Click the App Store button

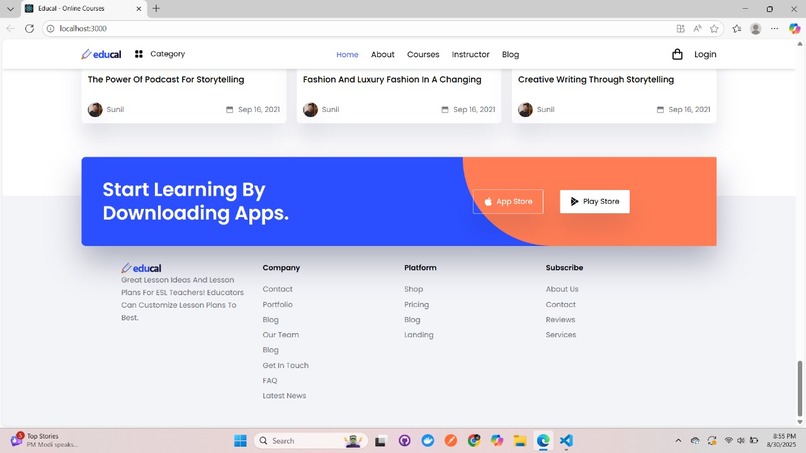[508, 202]
